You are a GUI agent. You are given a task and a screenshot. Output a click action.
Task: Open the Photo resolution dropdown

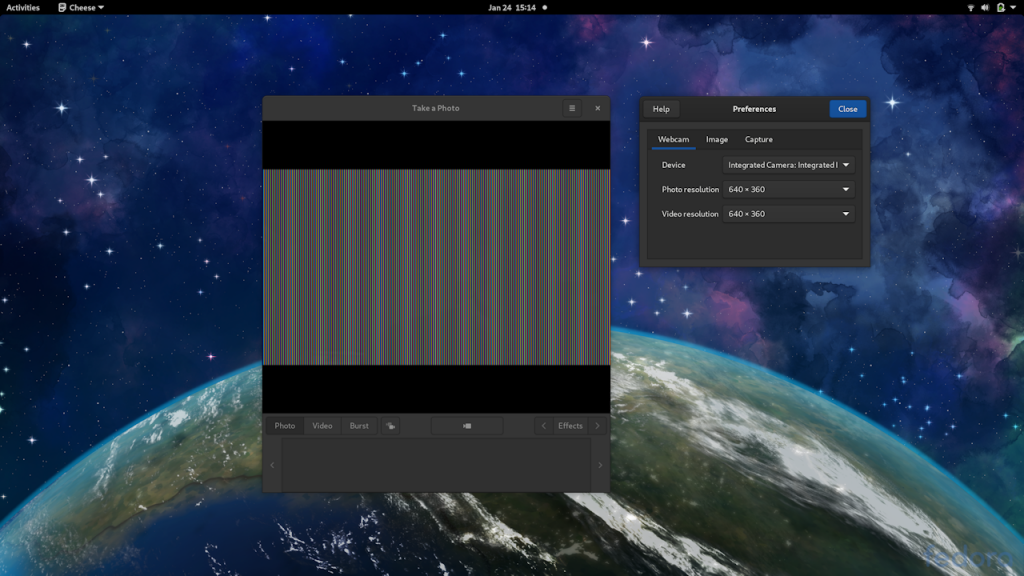(788, 189)
